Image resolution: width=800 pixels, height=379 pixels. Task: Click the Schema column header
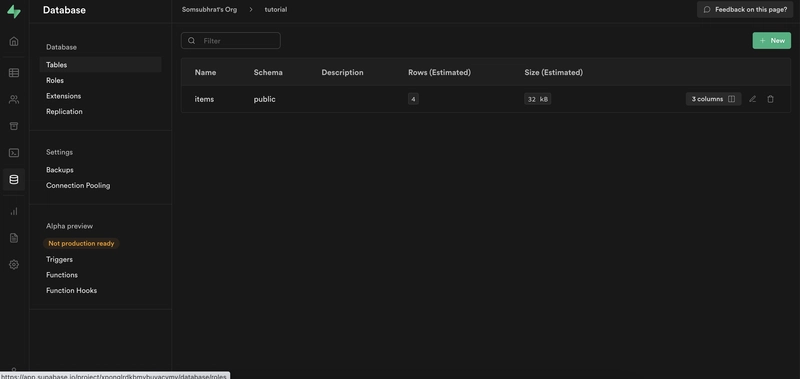coord(268,72)
